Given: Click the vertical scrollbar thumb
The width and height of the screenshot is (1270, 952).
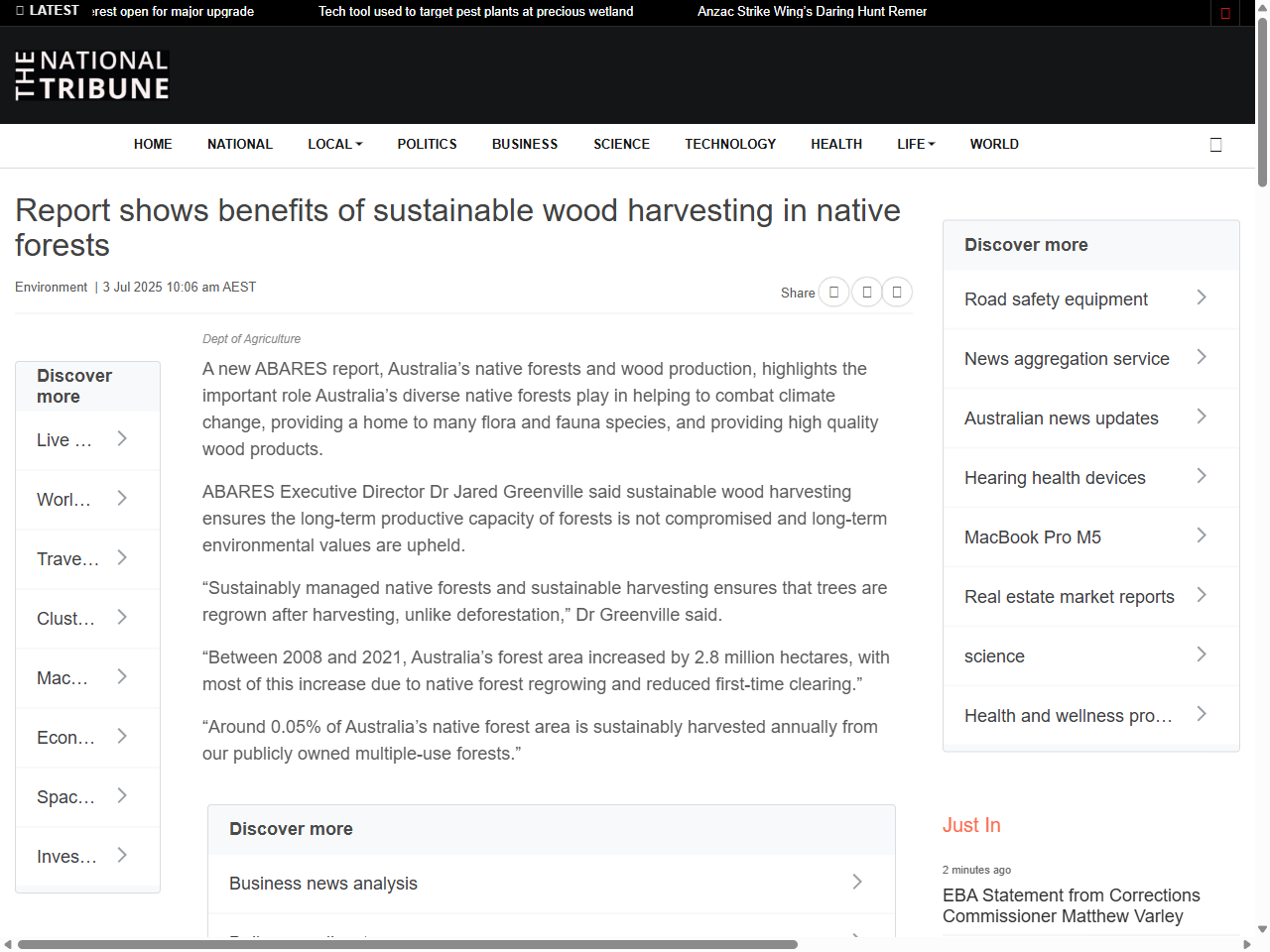Looking at the screenshot, I should (1262, 102).
